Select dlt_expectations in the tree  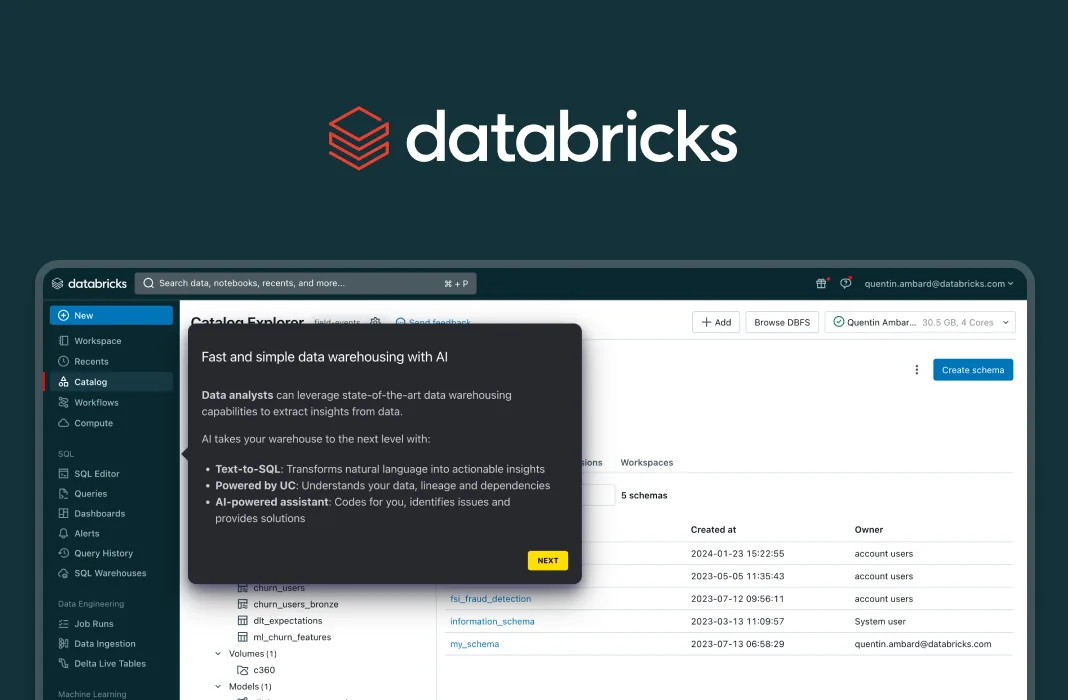coord(287,620)
